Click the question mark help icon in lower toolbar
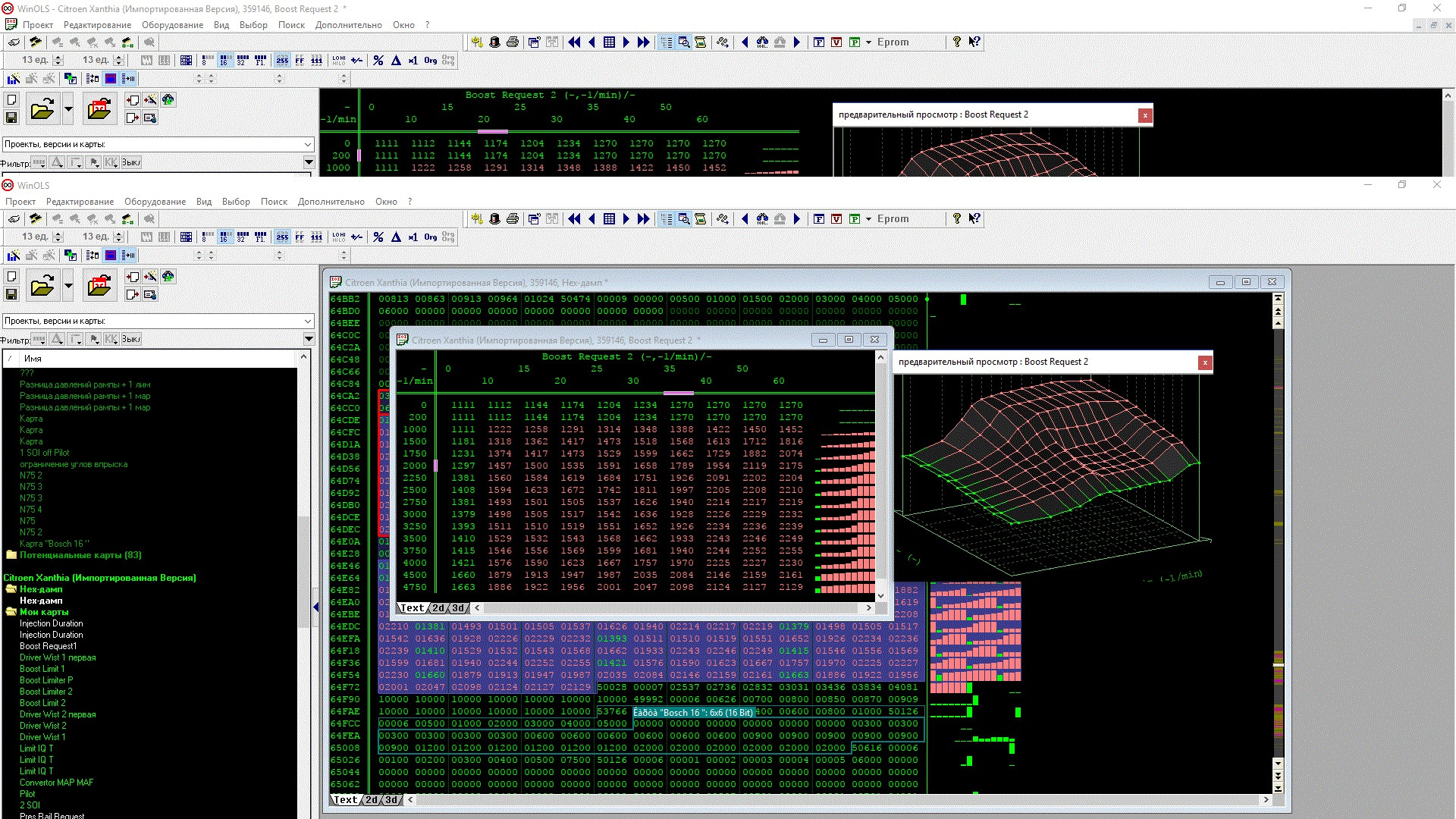Image resolution: width=1456 pixels, height=819 pixels. coord(957,218)
